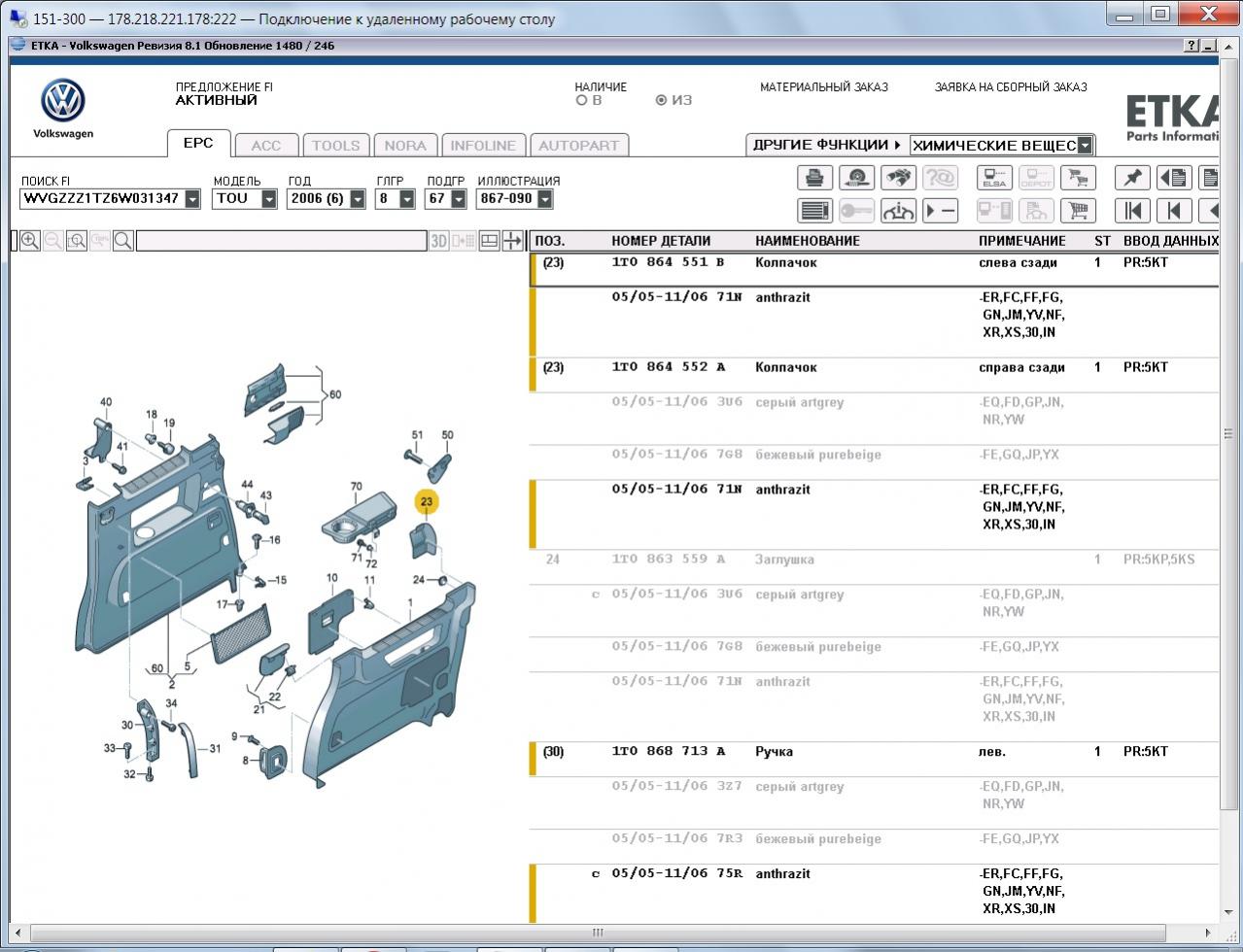Open the TOOLS tab

[336, 146]
